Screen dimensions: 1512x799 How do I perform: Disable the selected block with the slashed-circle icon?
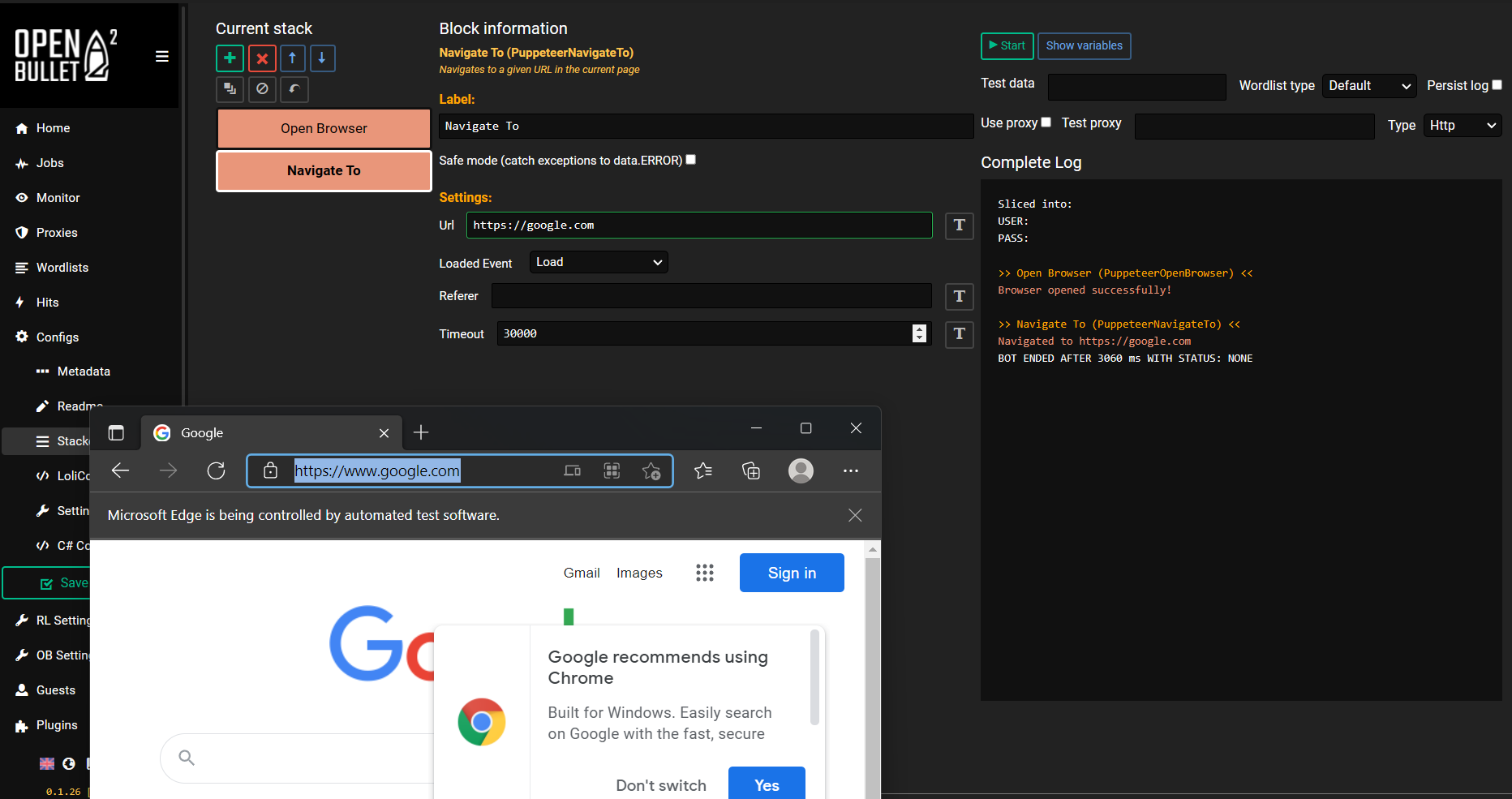tap(262, 89)
